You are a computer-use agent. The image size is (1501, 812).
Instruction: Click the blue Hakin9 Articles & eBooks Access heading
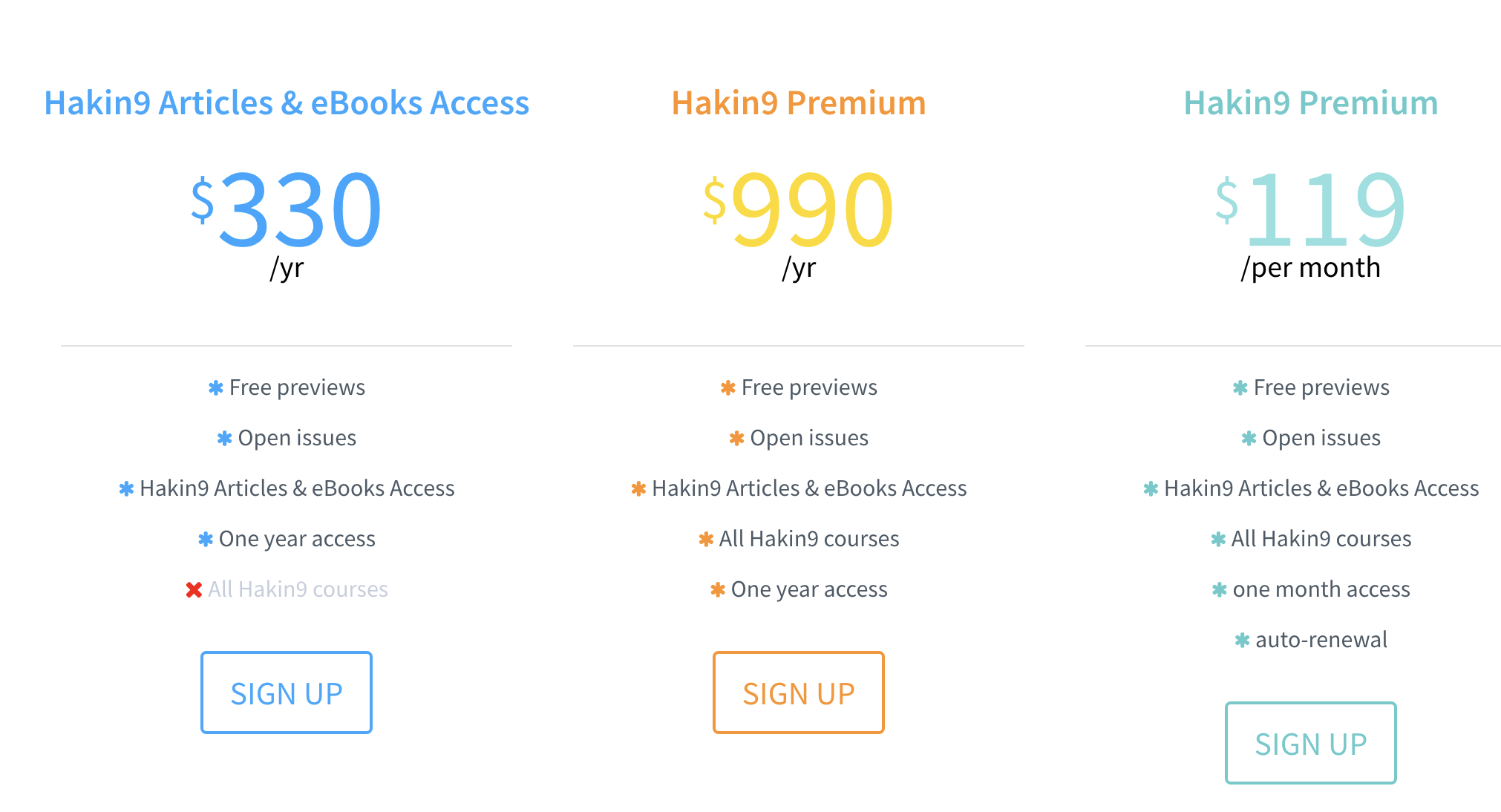click(287, 103)
